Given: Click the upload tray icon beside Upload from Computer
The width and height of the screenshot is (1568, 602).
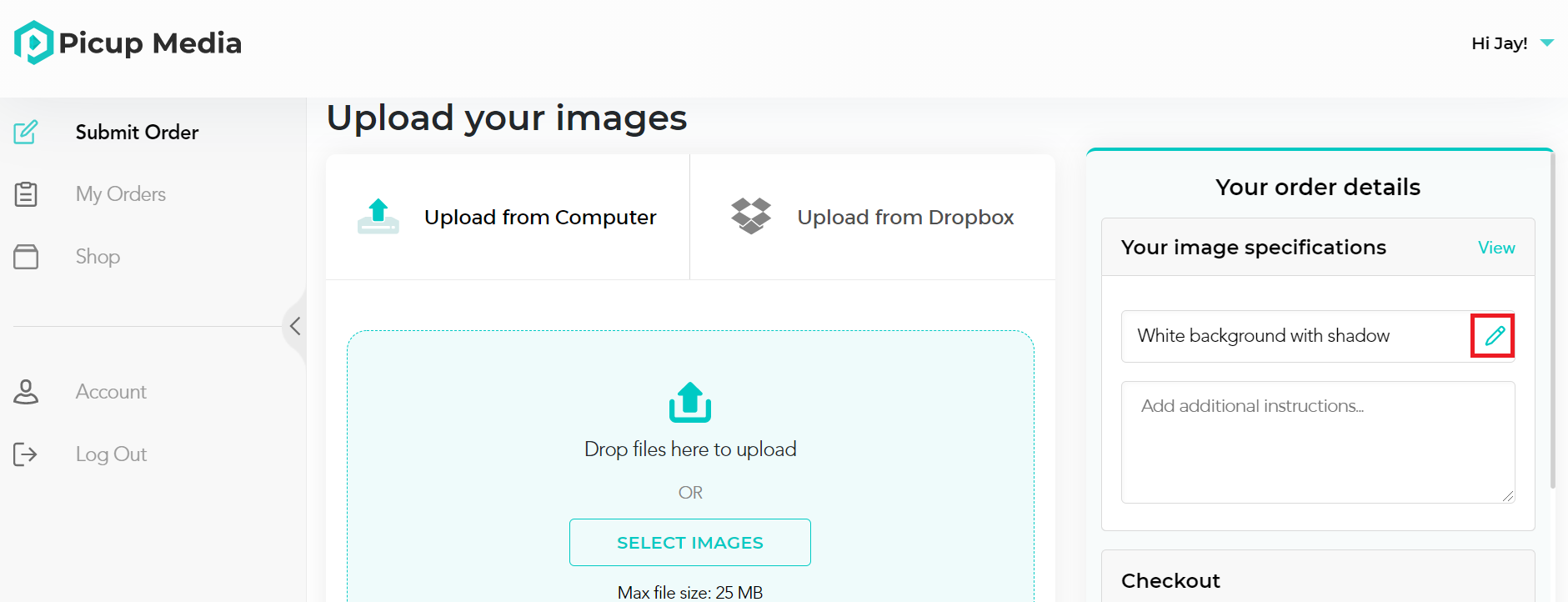Looking at the screenshot, I should pyautogui.click(x=378, y=217).
